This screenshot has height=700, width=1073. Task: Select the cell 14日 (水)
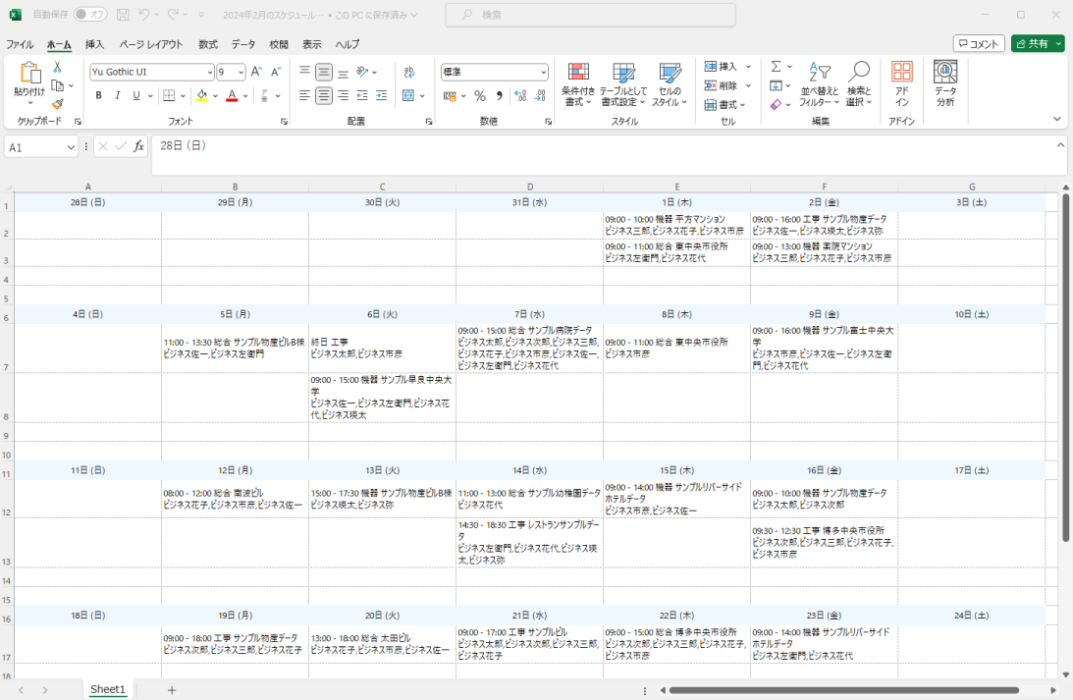coord(530,470)
